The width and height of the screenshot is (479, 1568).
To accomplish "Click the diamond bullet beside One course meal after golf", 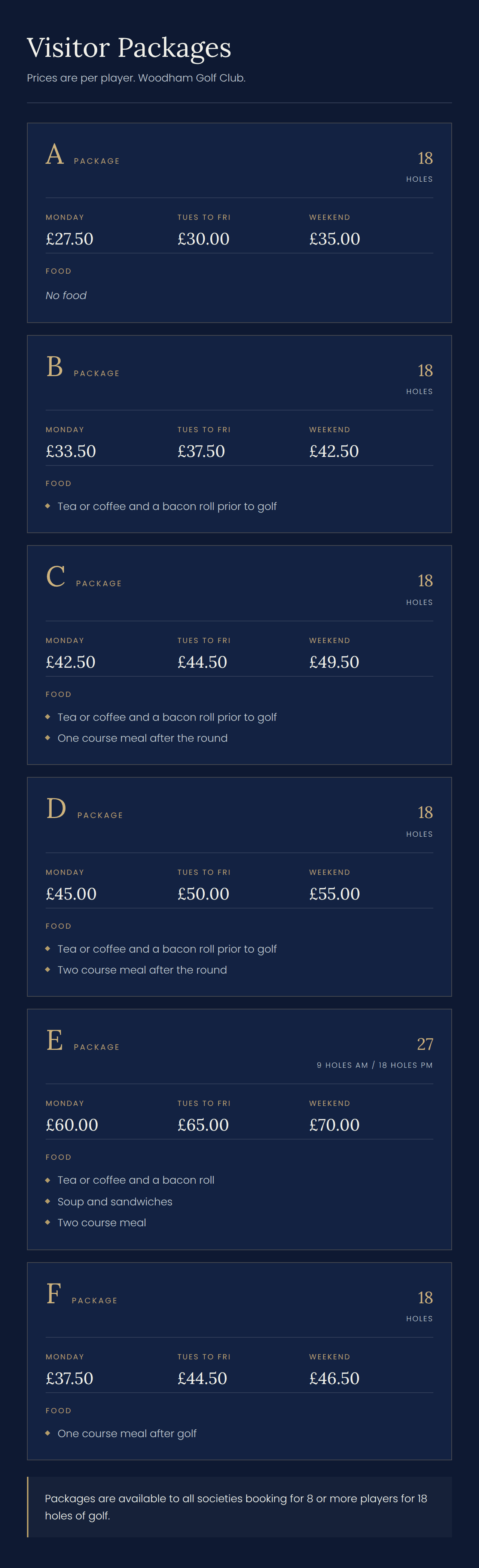I will coord(48,1433).
